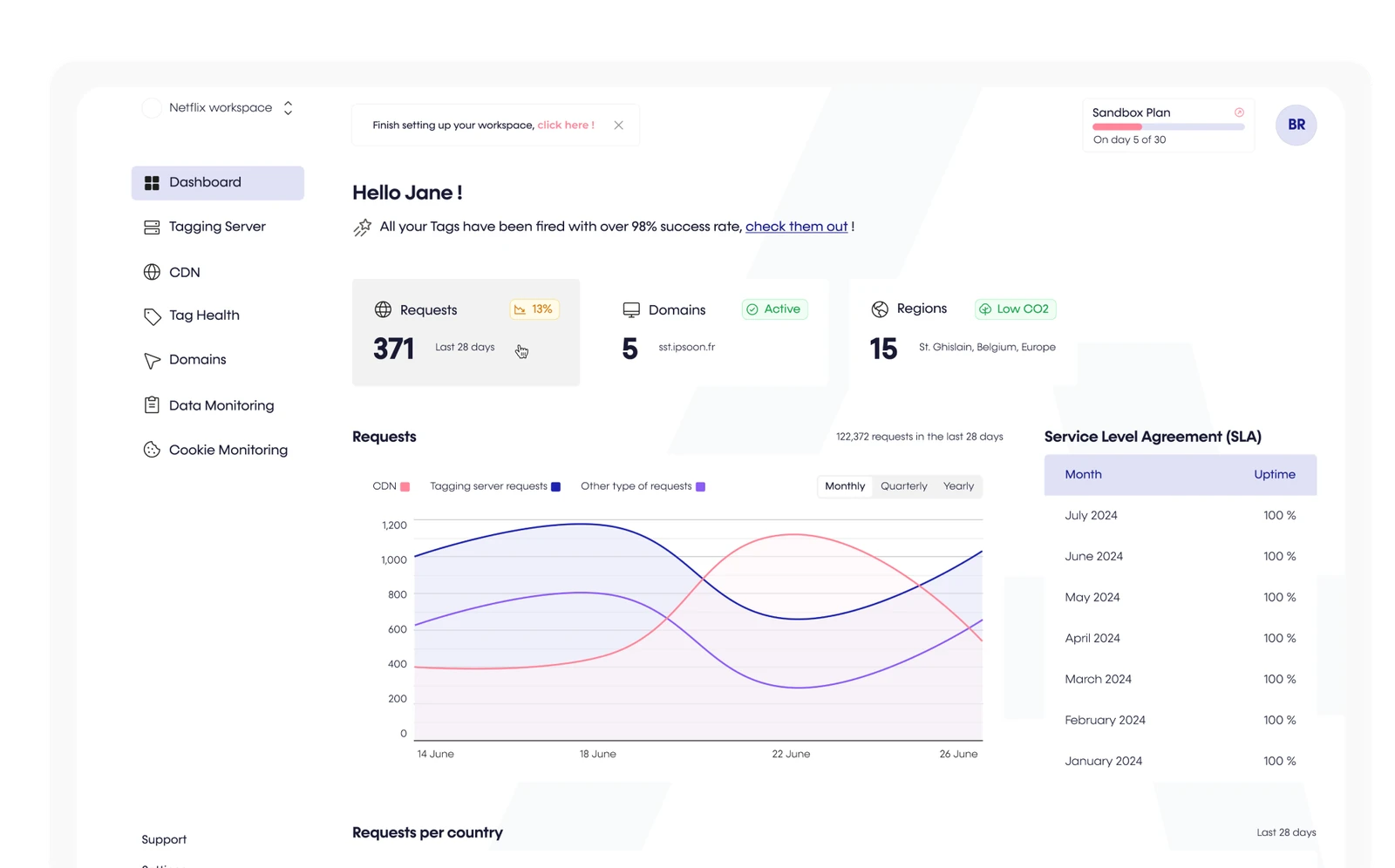Click the Uptime column header
Screen dimensions: 1395x868
(1275, 475)
